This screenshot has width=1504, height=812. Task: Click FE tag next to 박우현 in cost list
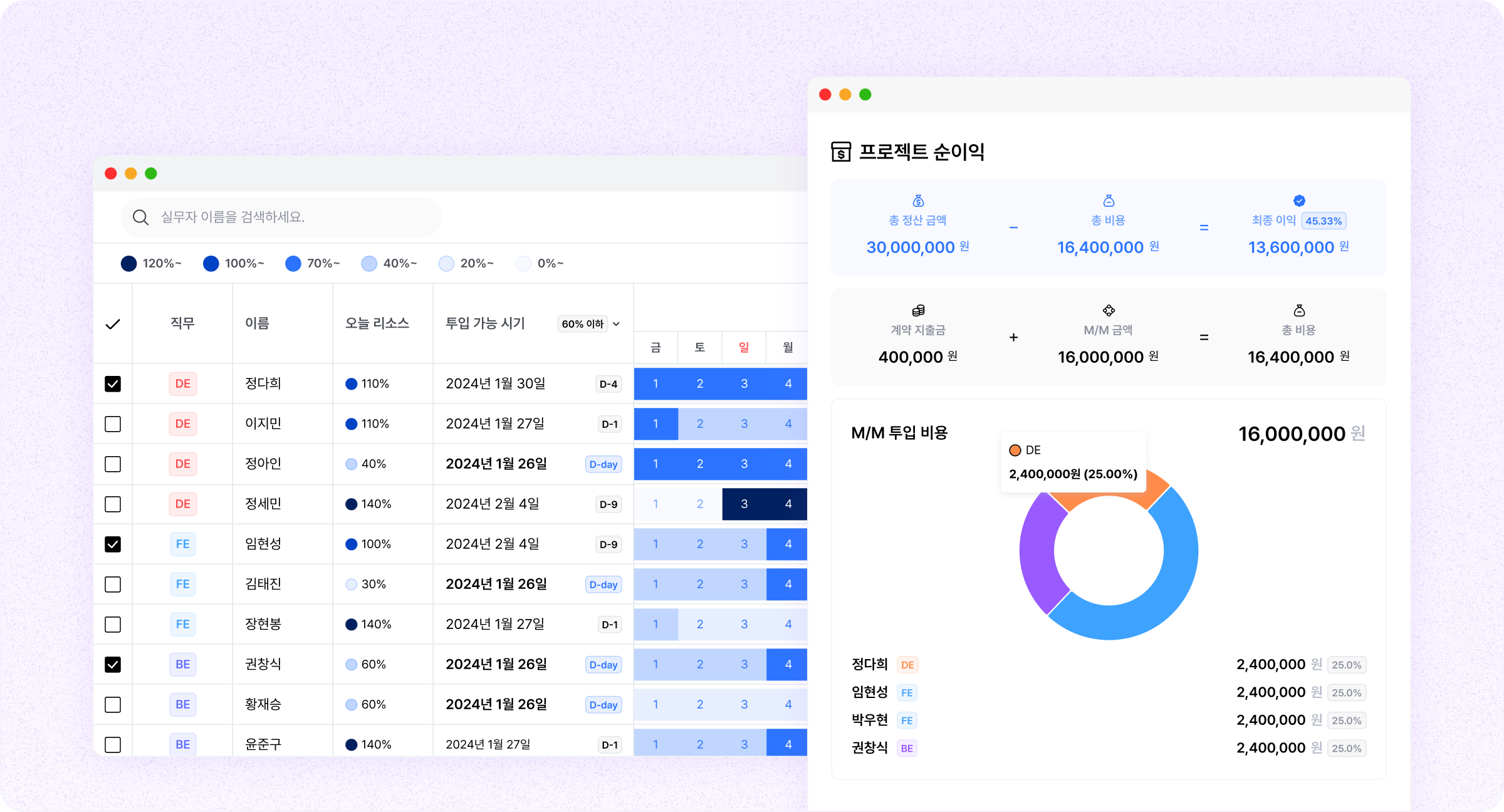click(x=907, y=721)
